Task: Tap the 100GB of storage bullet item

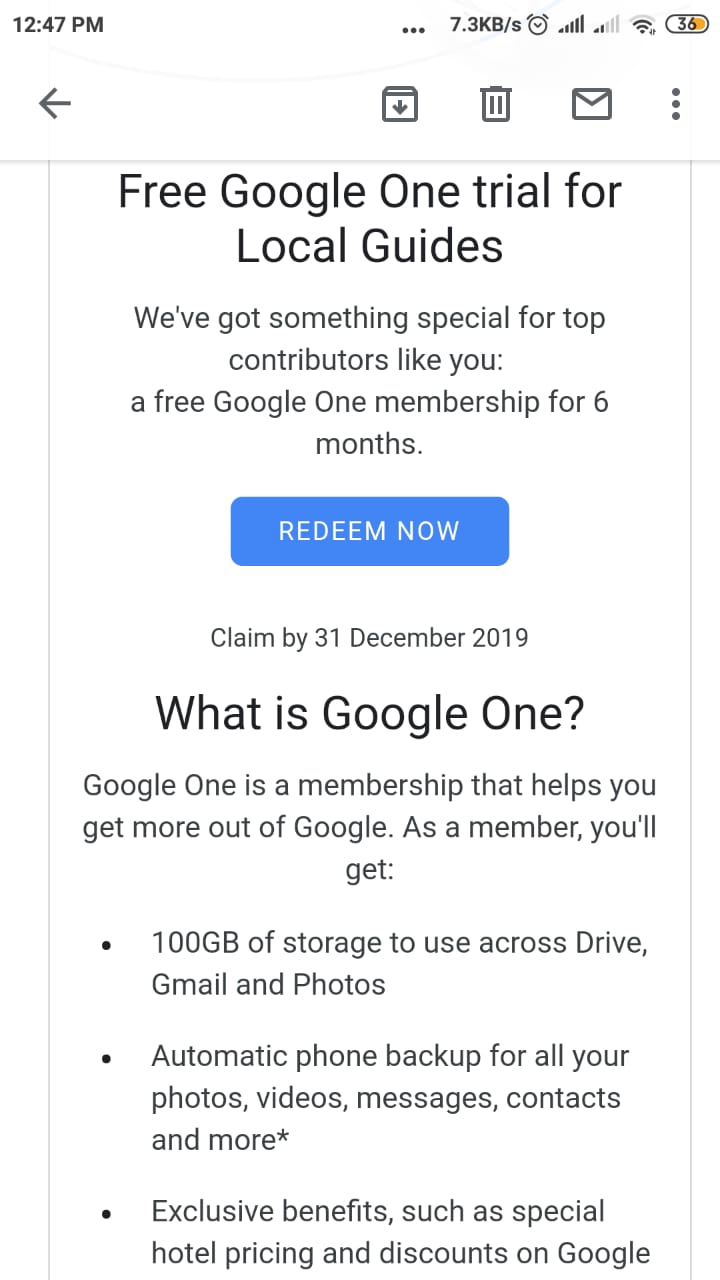Action: point(398,963)
